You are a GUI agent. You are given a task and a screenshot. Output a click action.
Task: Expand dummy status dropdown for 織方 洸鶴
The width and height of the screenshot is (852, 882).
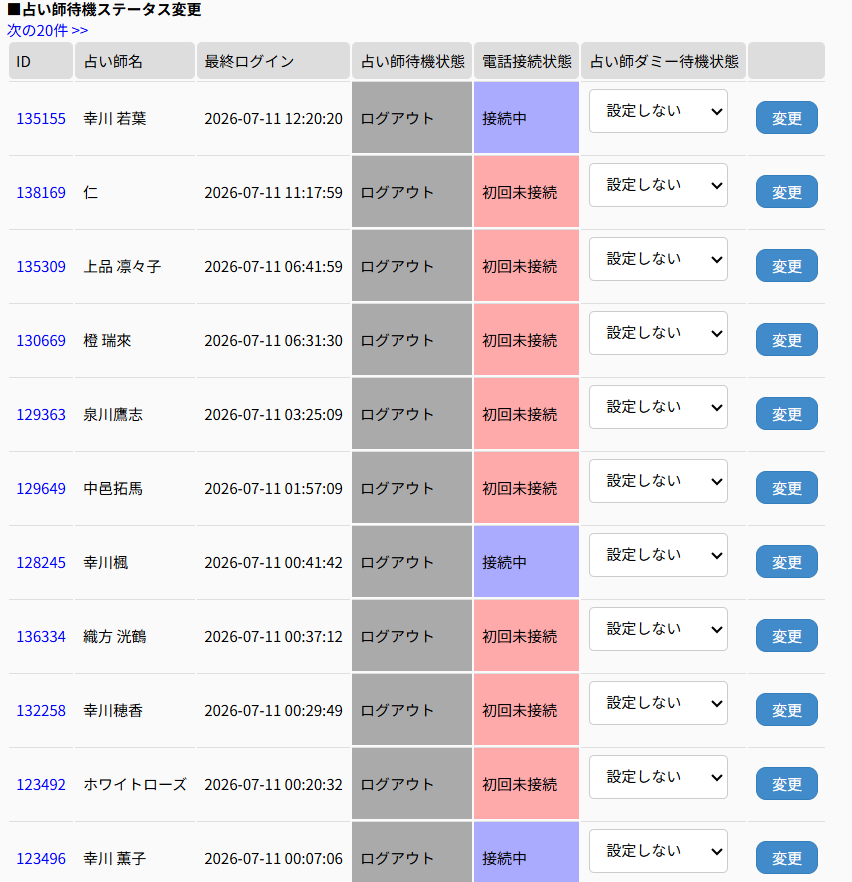pos(658,629)
